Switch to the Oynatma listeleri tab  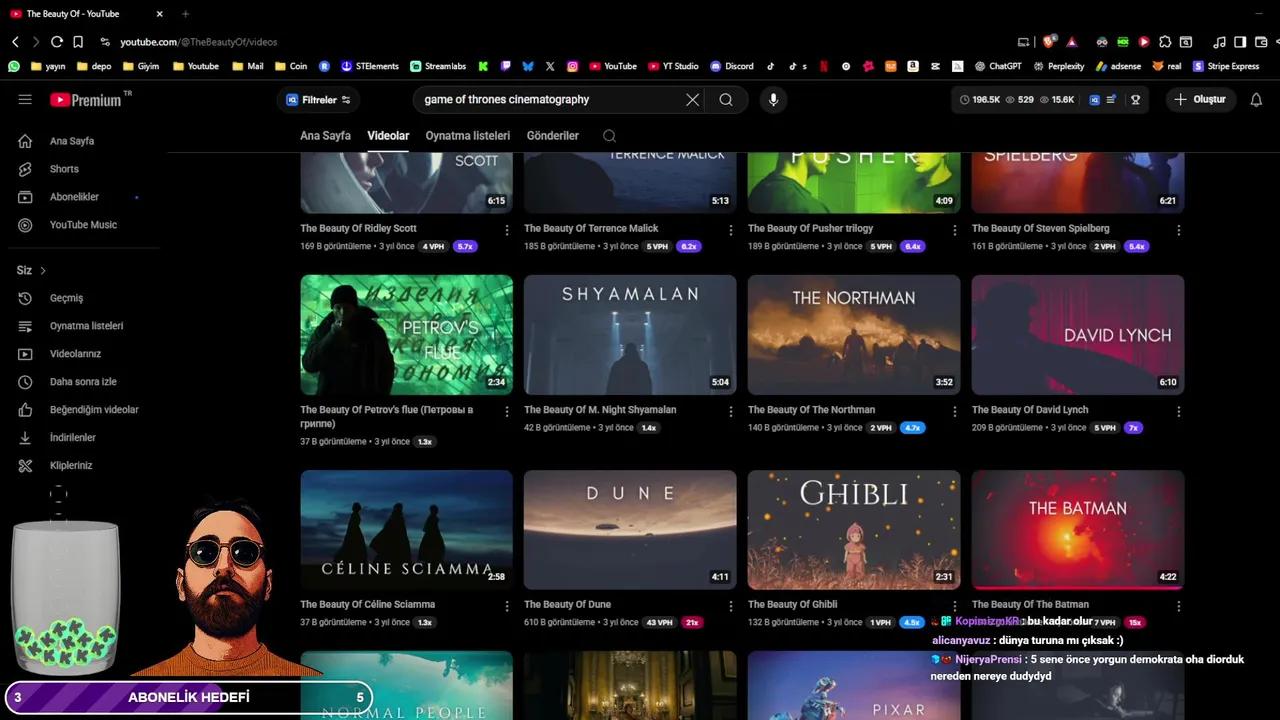click(x=467, y=136)
